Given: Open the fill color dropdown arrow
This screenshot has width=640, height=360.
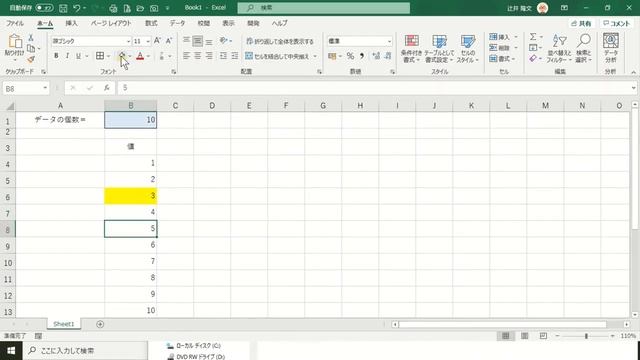Looking at the screenshot, I should point(130,56).
